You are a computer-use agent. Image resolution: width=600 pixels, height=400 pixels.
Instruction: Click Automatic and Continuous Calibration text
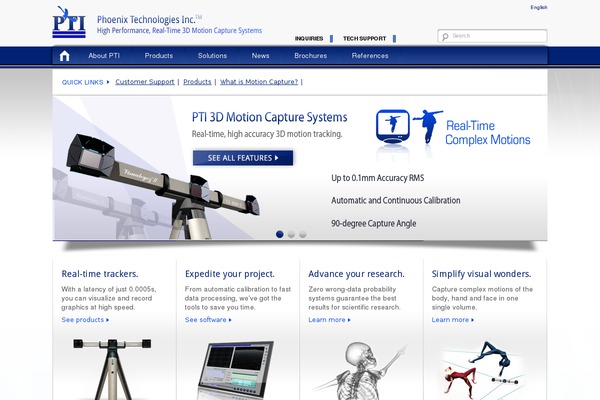pyautogui.click(x=396, y=201)
